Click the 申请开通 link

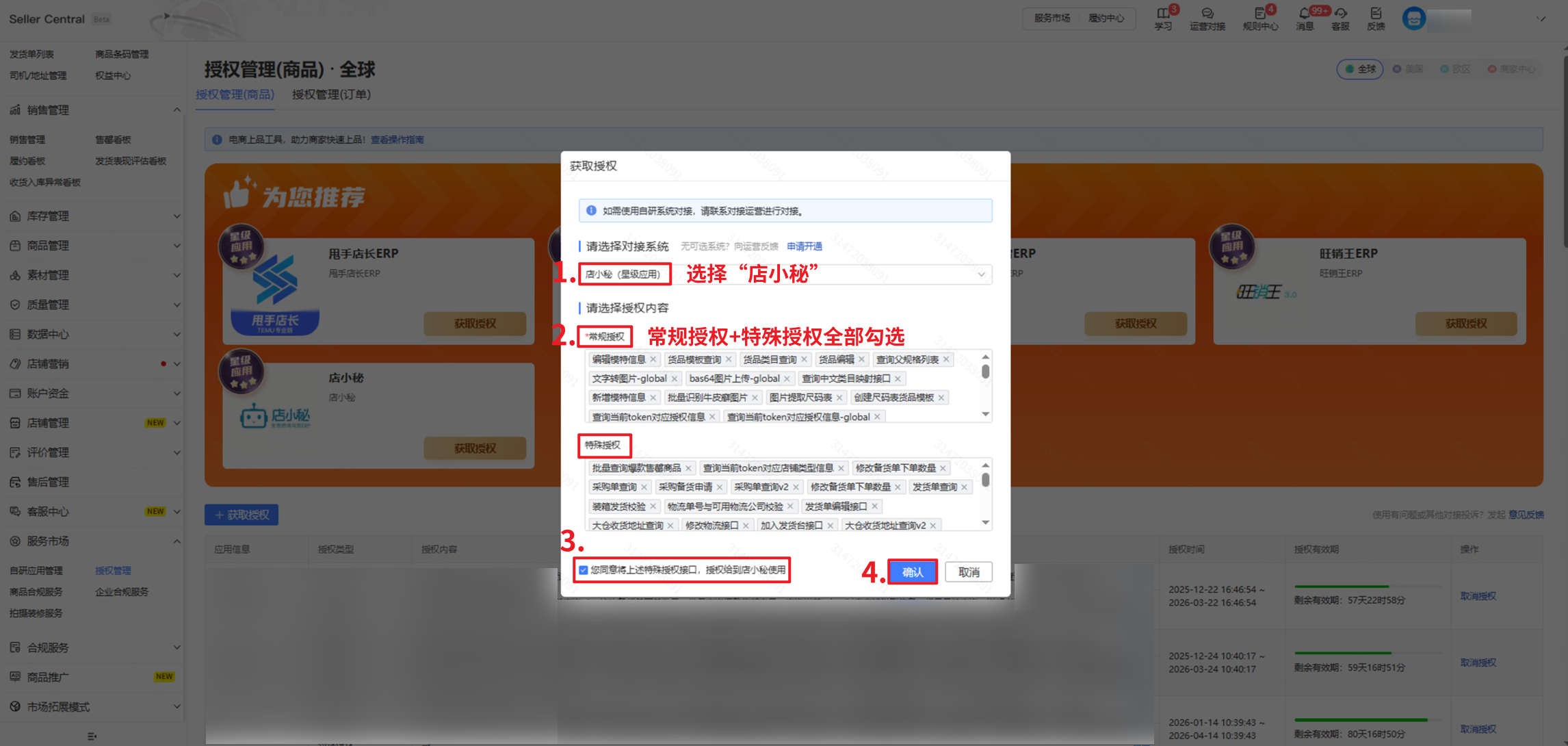pyautogui.click(x=805, y=246)
